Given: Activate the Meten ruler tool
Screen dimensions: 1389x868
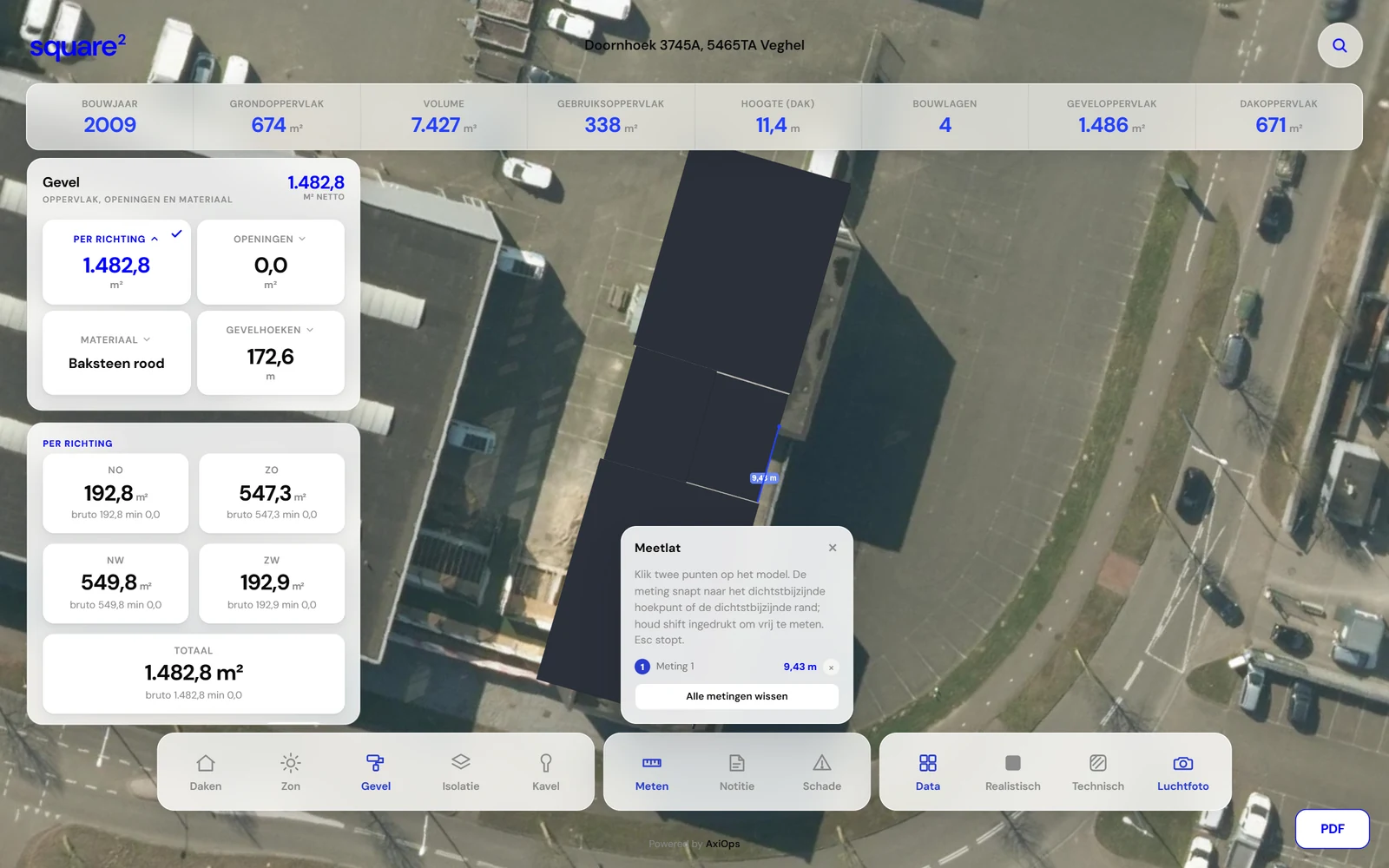Looking at the screenshot, I should [x=652, y=772].
